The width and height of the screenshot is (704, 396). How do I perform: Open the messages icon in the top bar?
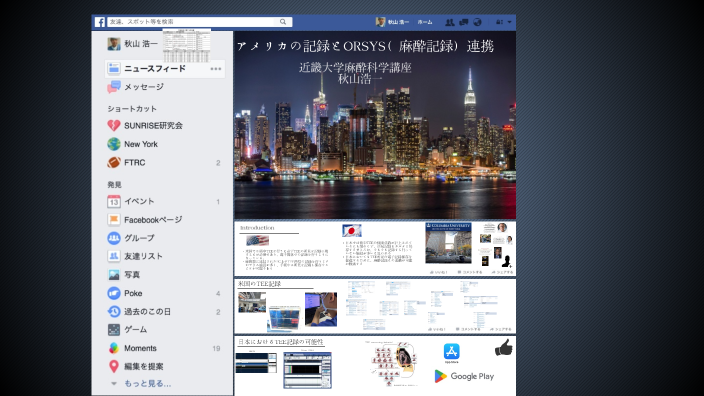(x=463, y=22)
